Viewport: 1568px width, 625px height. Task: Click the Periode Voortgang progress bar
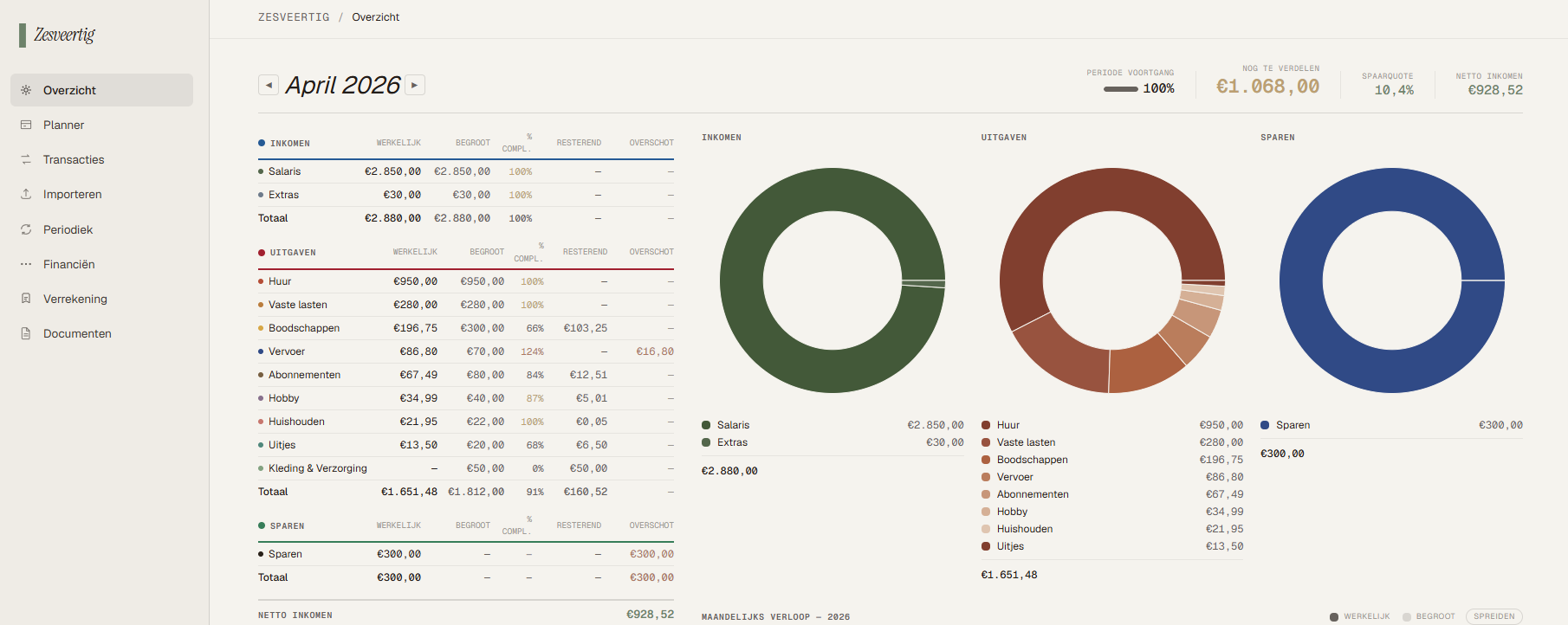(1120, 88)
